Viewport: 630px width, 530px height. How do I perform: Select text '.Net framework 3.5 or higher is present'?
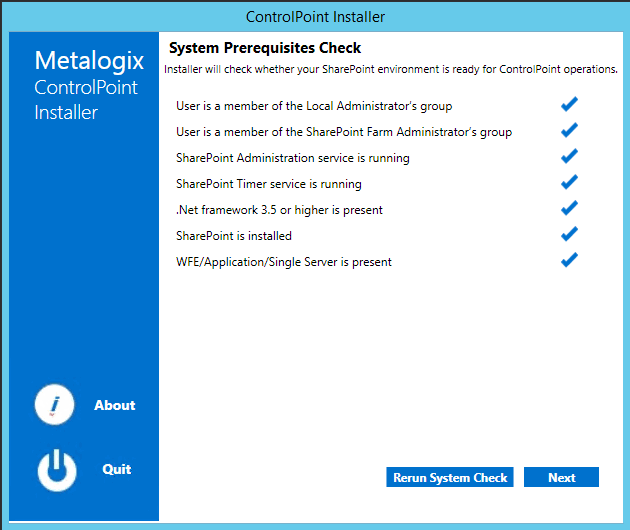tap(279, 210)
